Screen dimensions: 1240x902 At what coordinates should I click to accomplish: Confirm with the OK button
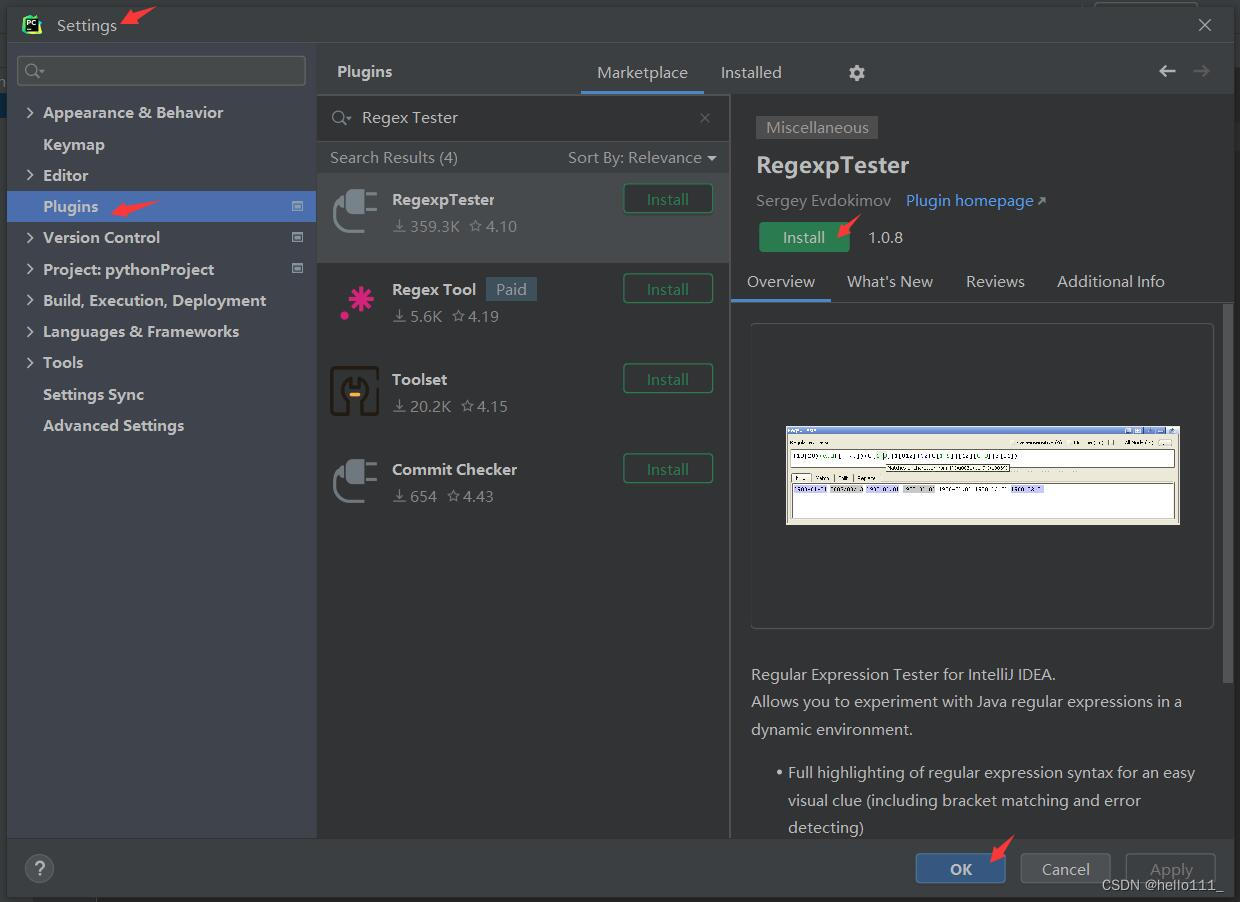961,868
